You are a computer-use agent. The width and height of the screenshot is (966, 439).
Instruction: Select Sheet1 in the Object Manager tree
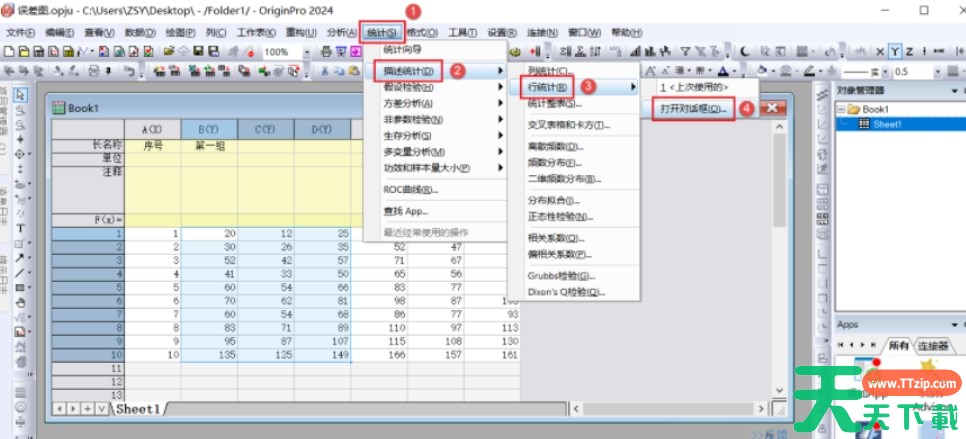coord(888,124)
